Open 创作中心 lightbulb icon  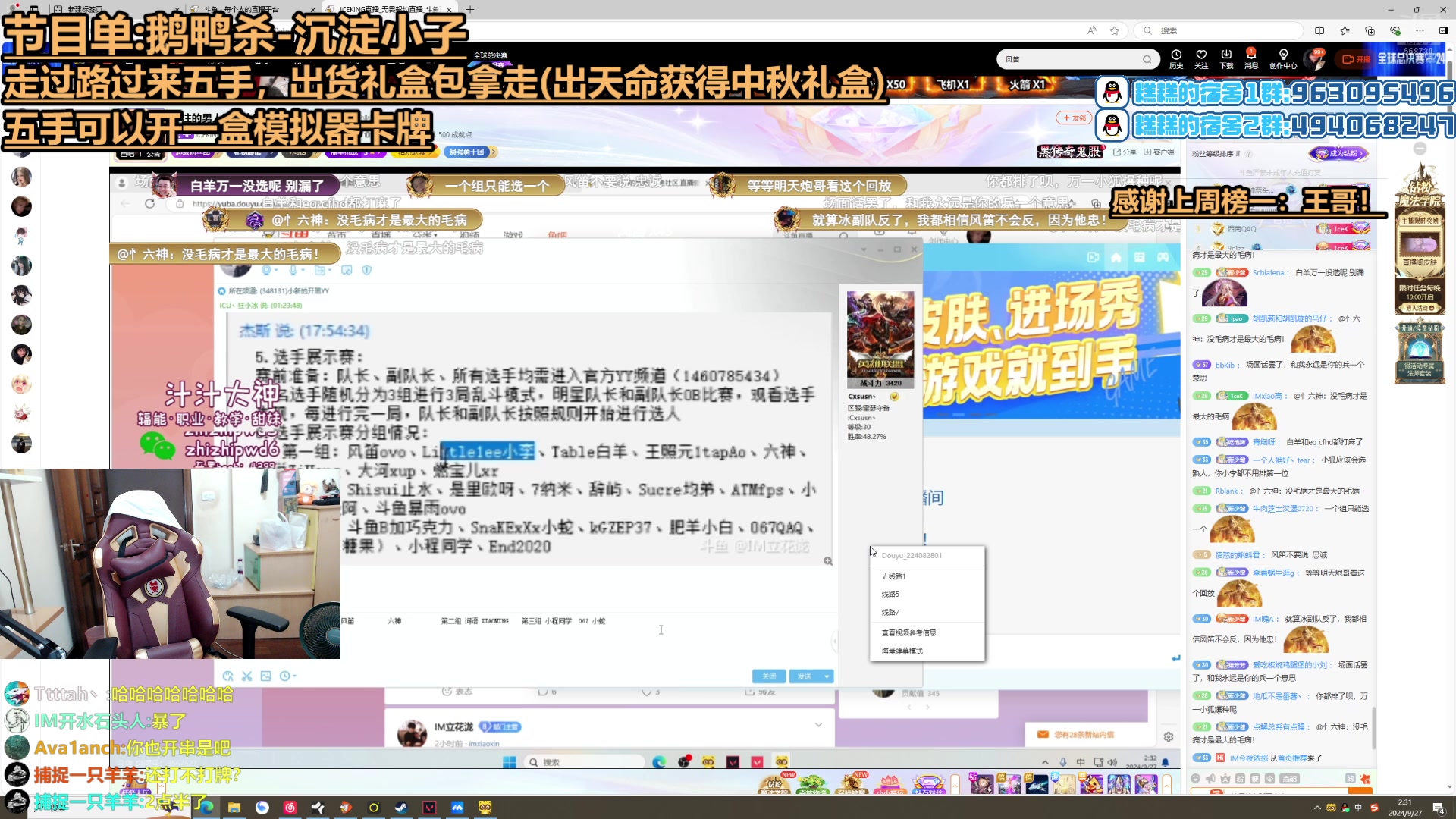[1283, 58]
